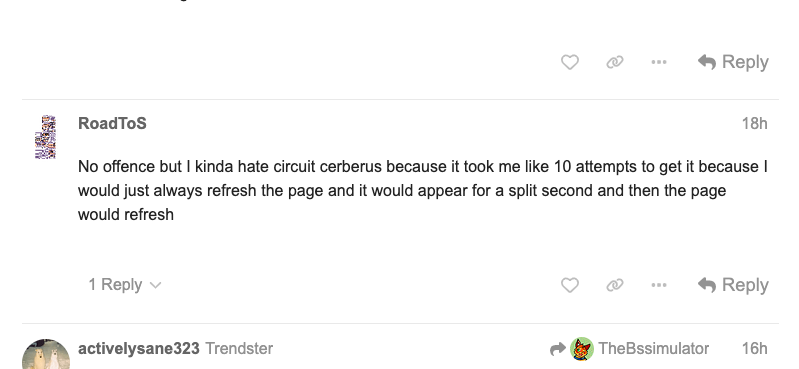Copy link of post above RoadToS
This screenshot has height=369, width=799.
pos(615,62)
